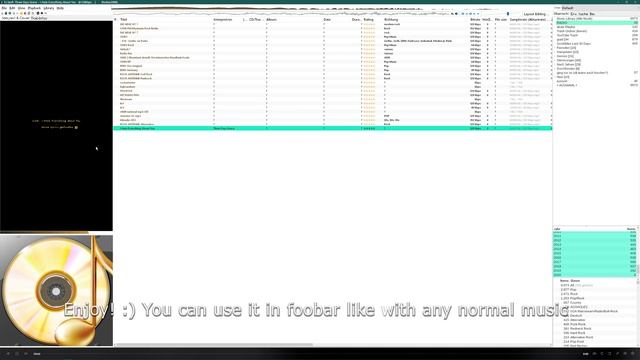Sort by the Rating column header

tap(369, 20)
